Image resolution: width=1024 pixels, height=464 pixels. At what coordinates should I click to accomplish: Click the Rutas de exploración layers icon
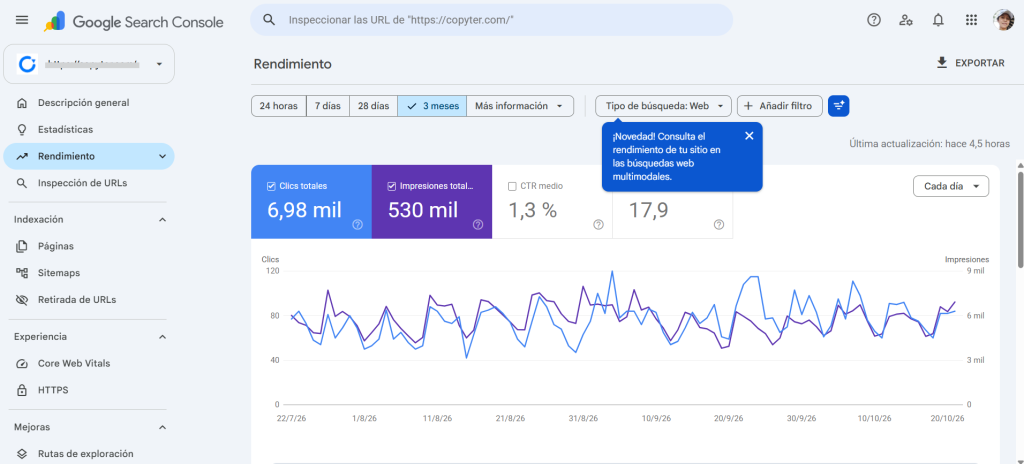pos(22,454)
